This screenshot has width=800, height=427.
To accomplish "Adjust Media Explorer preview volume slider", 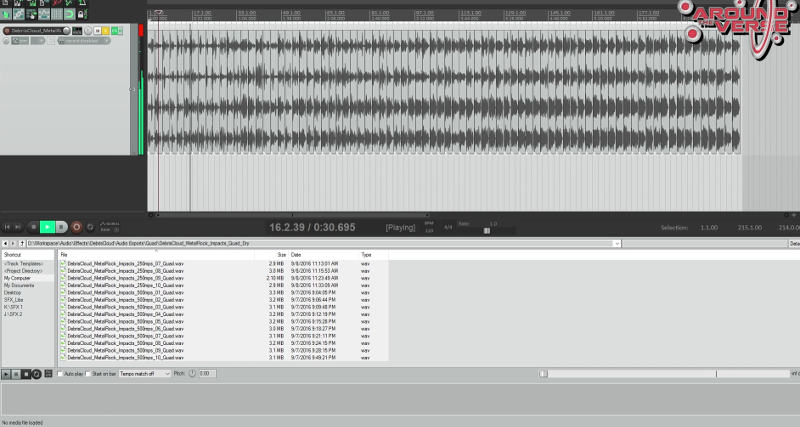I will [x=665, y=374].
